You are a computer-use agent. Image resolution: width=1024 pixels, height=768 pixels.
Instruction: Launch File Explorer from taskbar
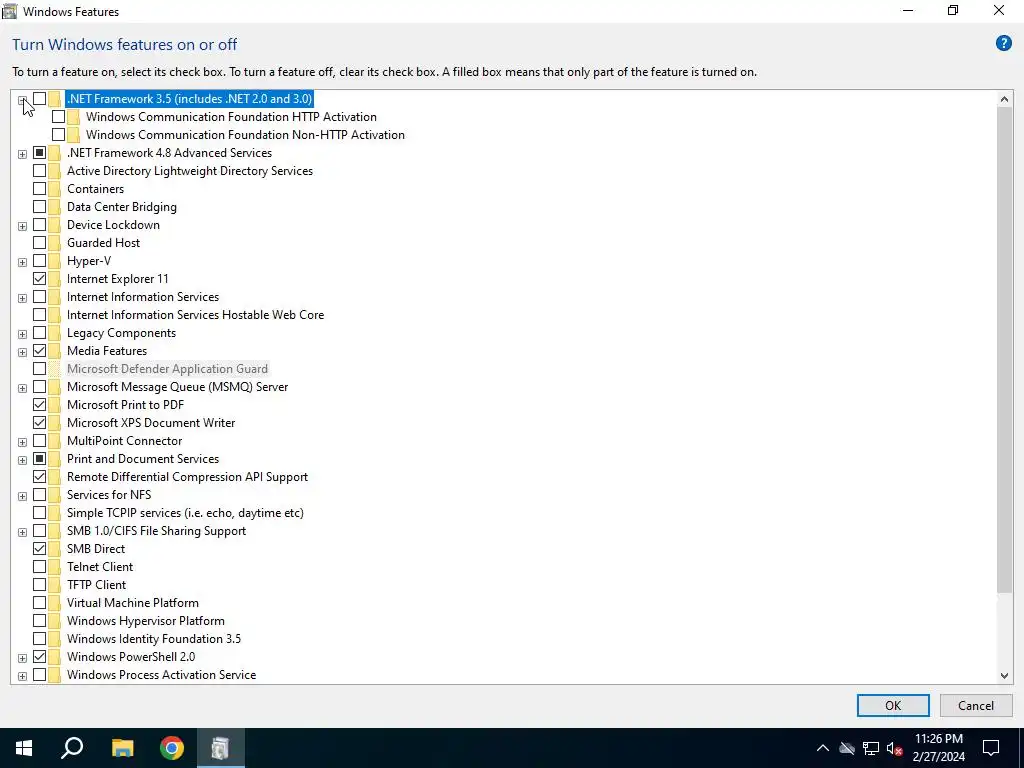122,748
